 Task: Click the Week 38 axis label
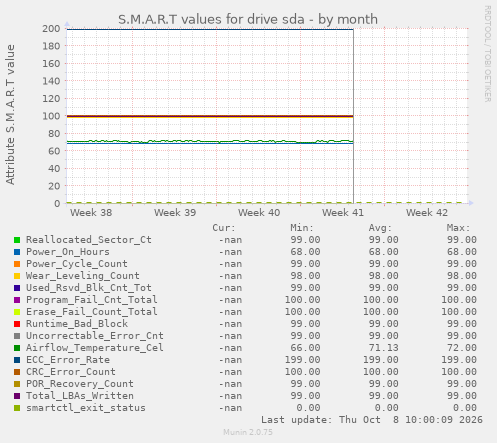pos(91,213)
